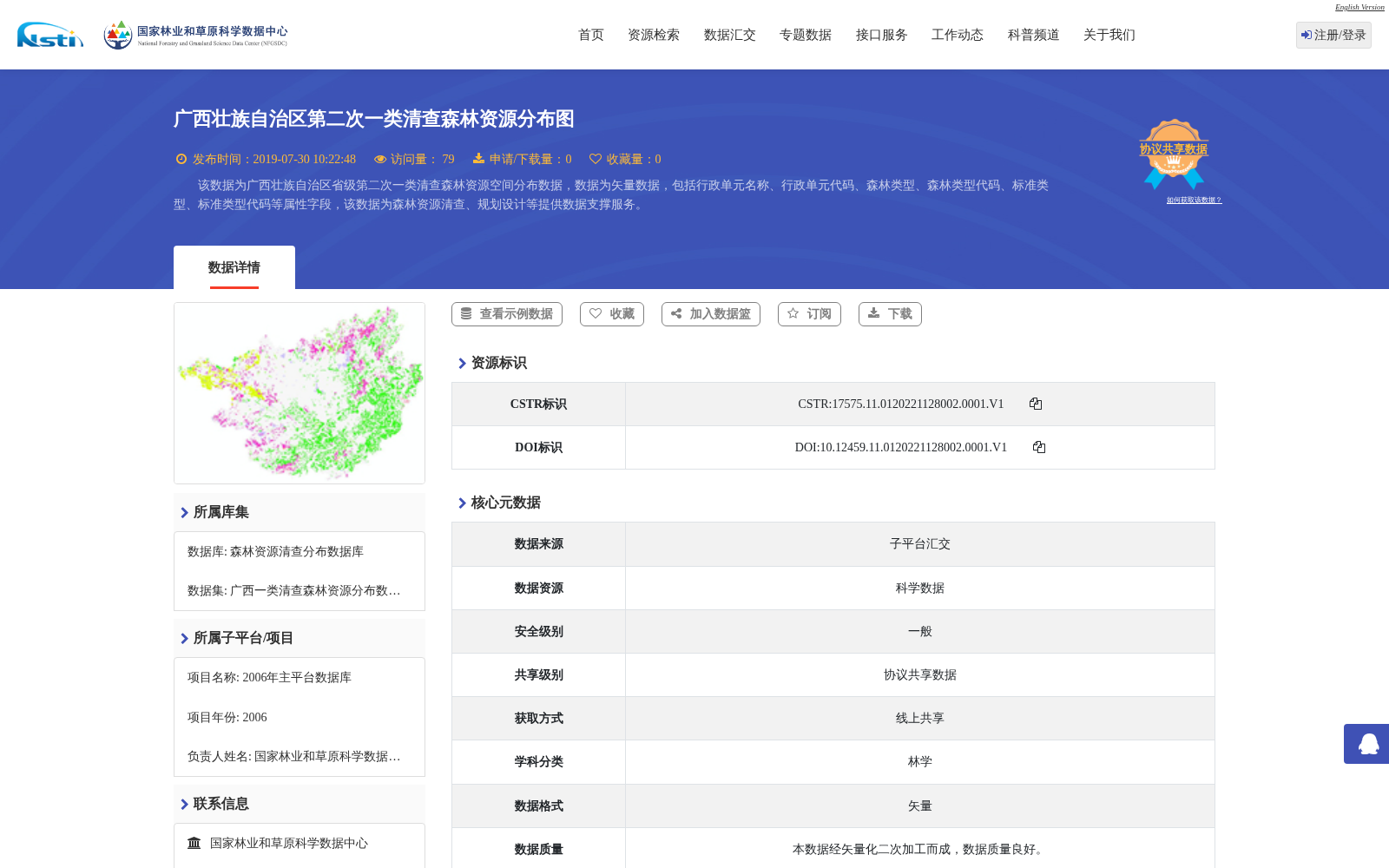Open 如何获取该数据? link

coord(1194,200)
